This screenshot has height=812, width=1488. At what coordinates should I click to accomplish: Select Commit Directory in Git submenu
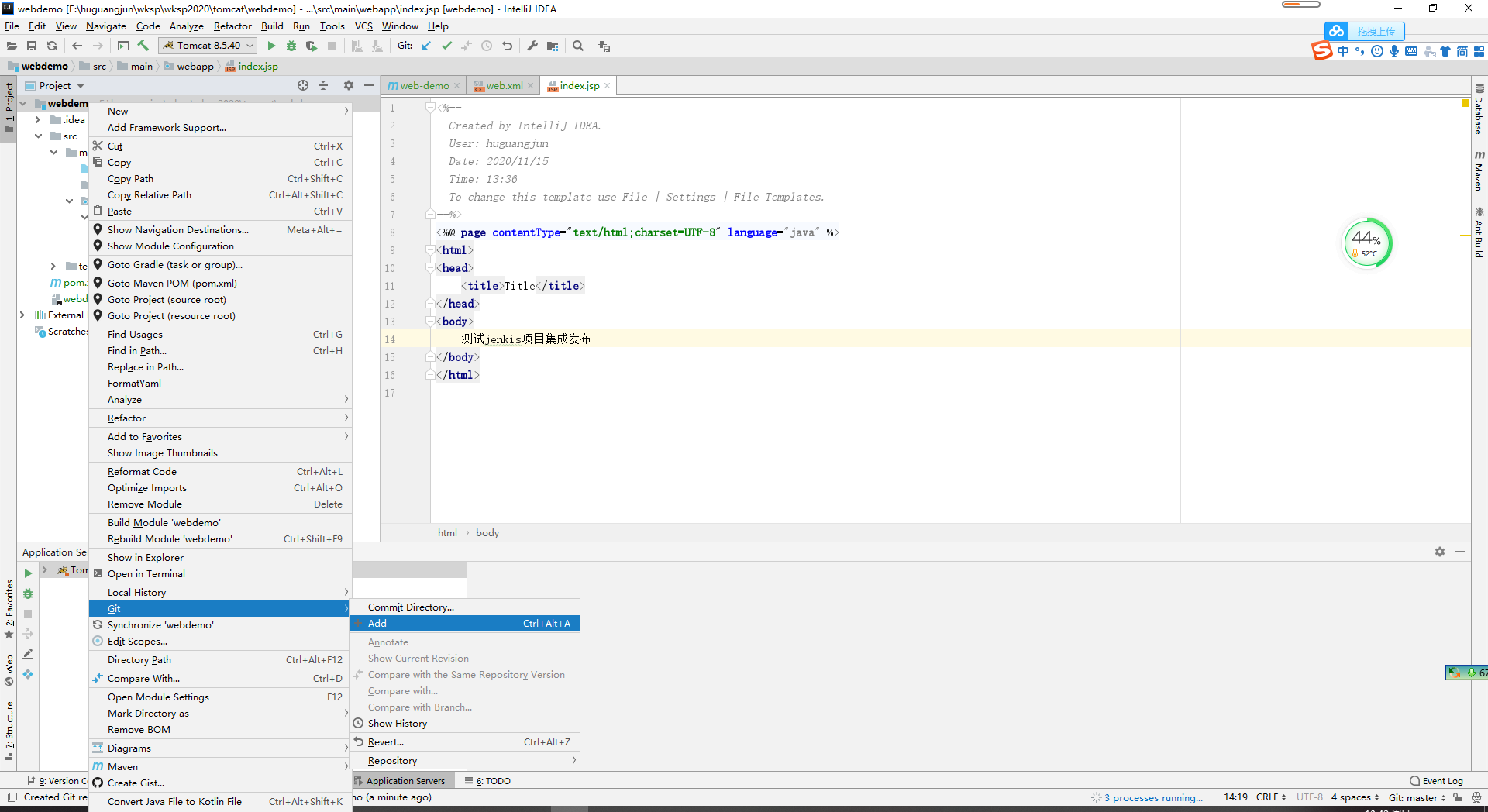[464, 607]
